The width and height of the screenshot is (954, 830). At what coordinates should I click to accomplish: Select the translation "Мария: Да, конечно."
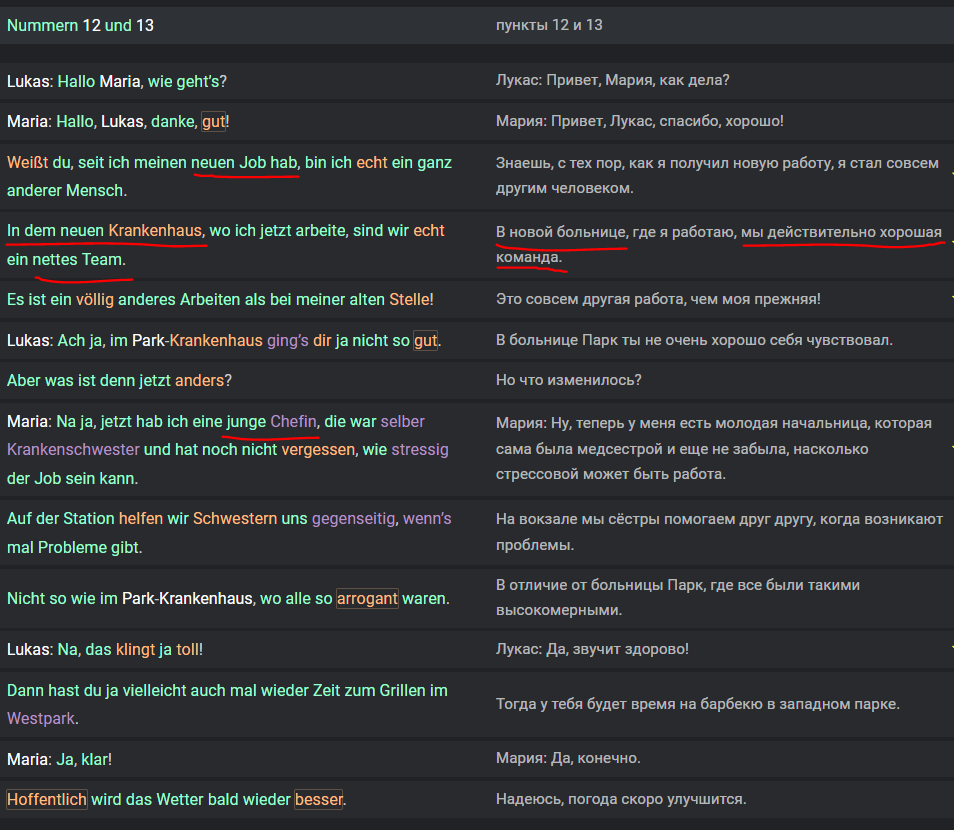click(x=568, y=758)
